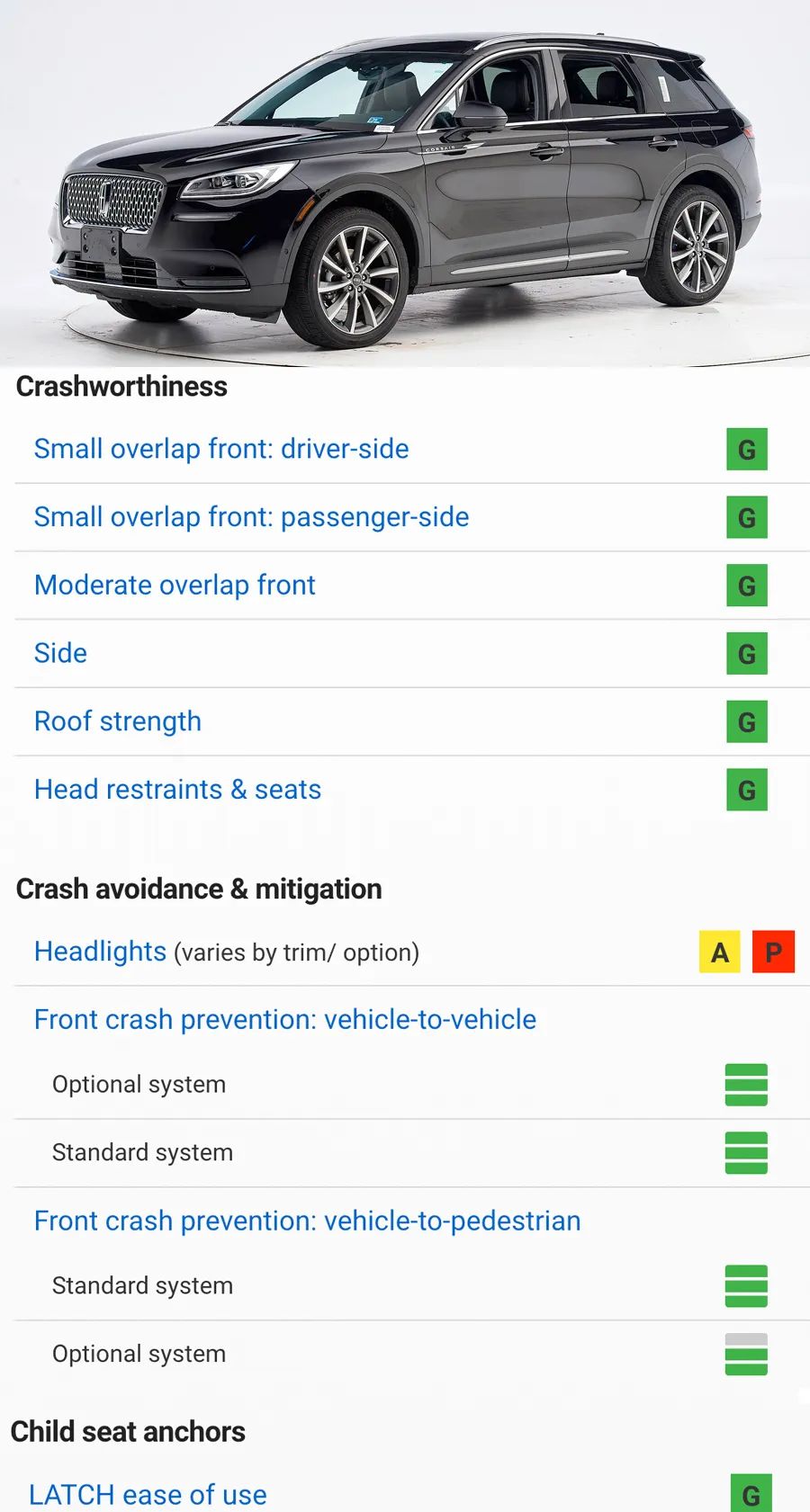Click vehicle-to-pedestrian Optional system rating bars

coord(746,1355)
